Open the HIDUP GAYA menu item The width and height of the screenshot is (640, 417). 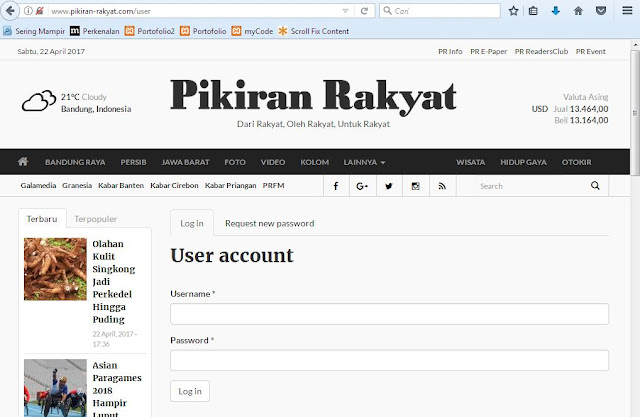tap(523, 162)
